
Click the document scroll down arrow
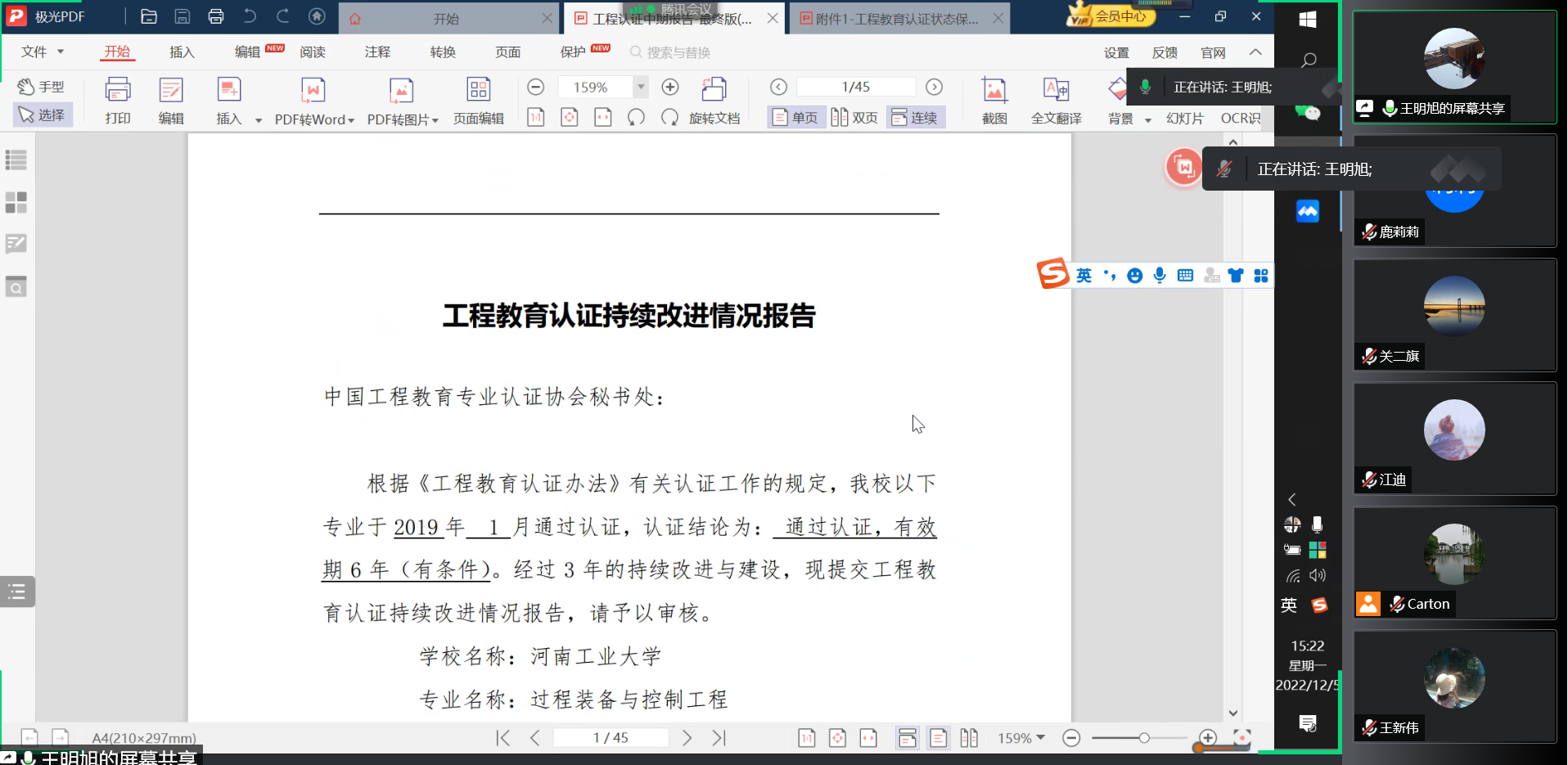click(1233, 713)
